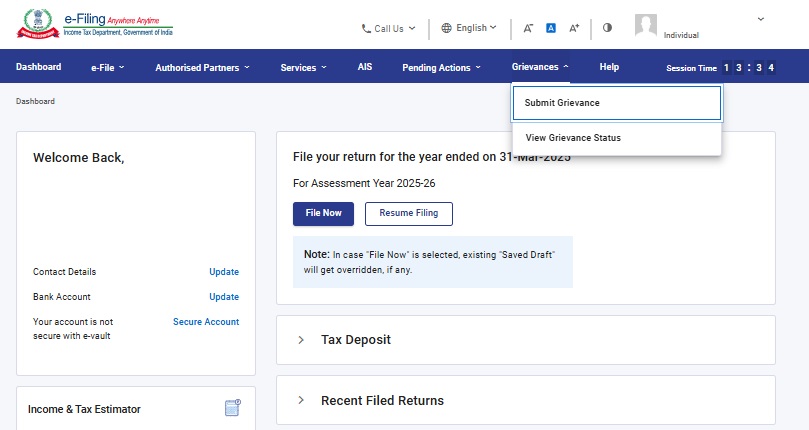Increase font size with the A+ icon
This screenshot has height=430, width=809.
point(574,28)
